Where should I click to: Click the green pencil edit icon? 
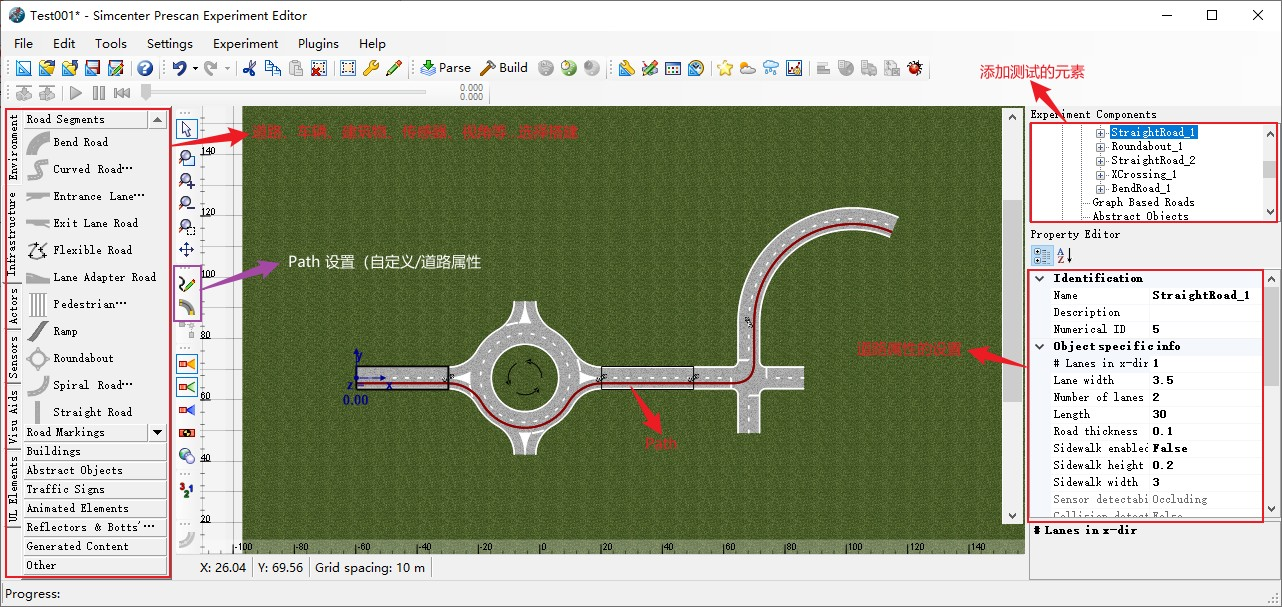coord(394,68)
